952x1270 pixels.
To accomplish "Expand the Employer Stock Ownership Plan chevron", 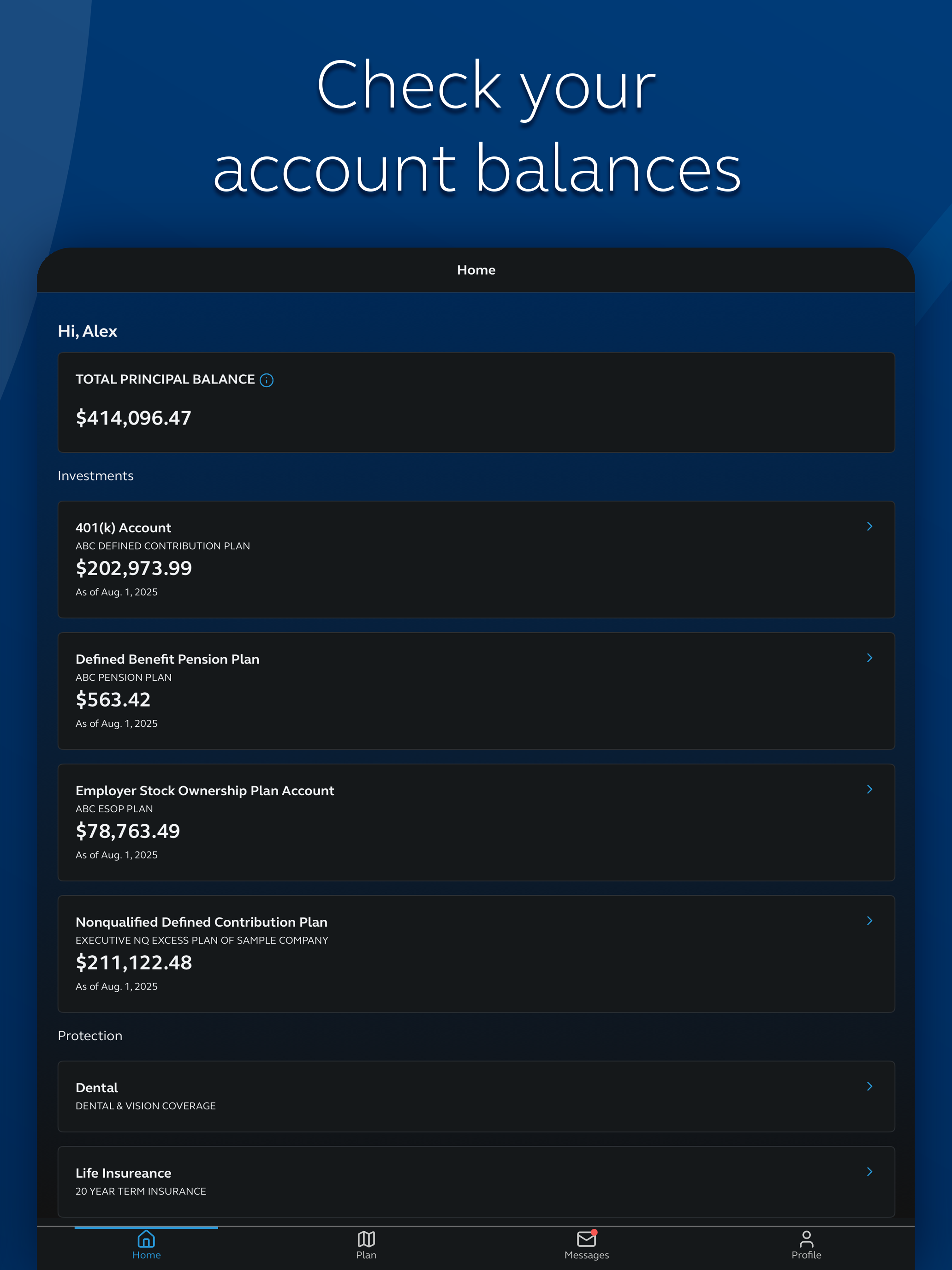I will click(869, 790).
